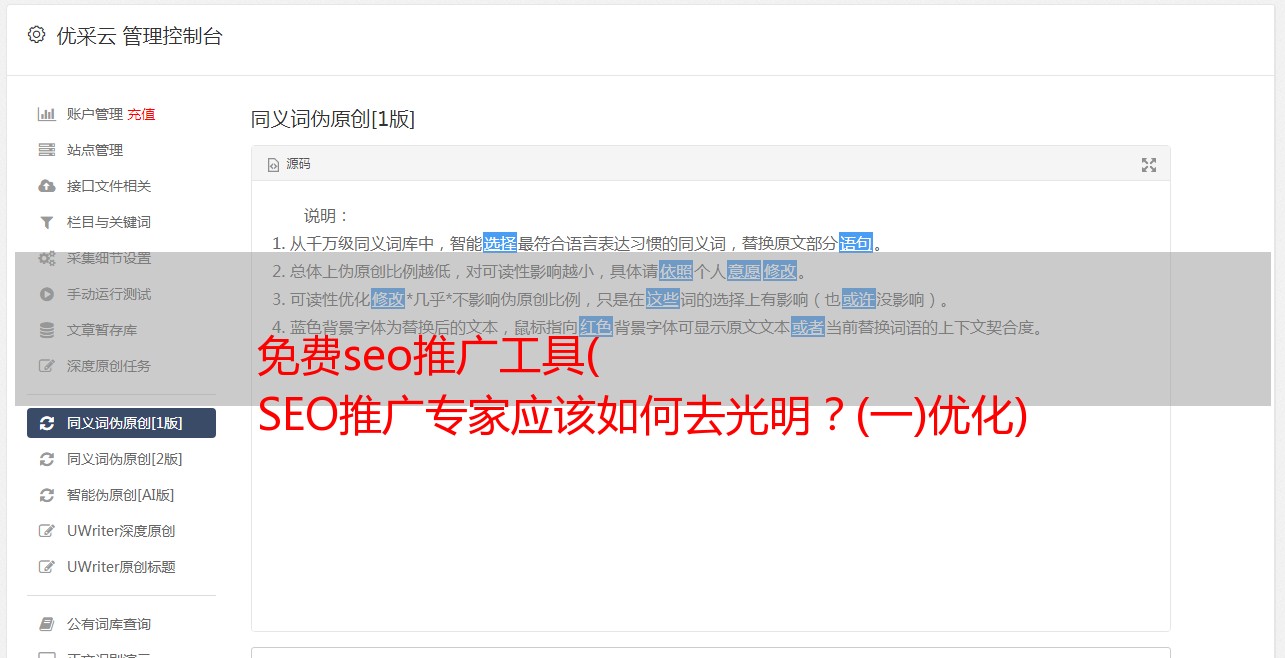Select UWriter深度原创 sidebar entry
The height and width of the screenshot is (658, 1285).
pos(121,531)
